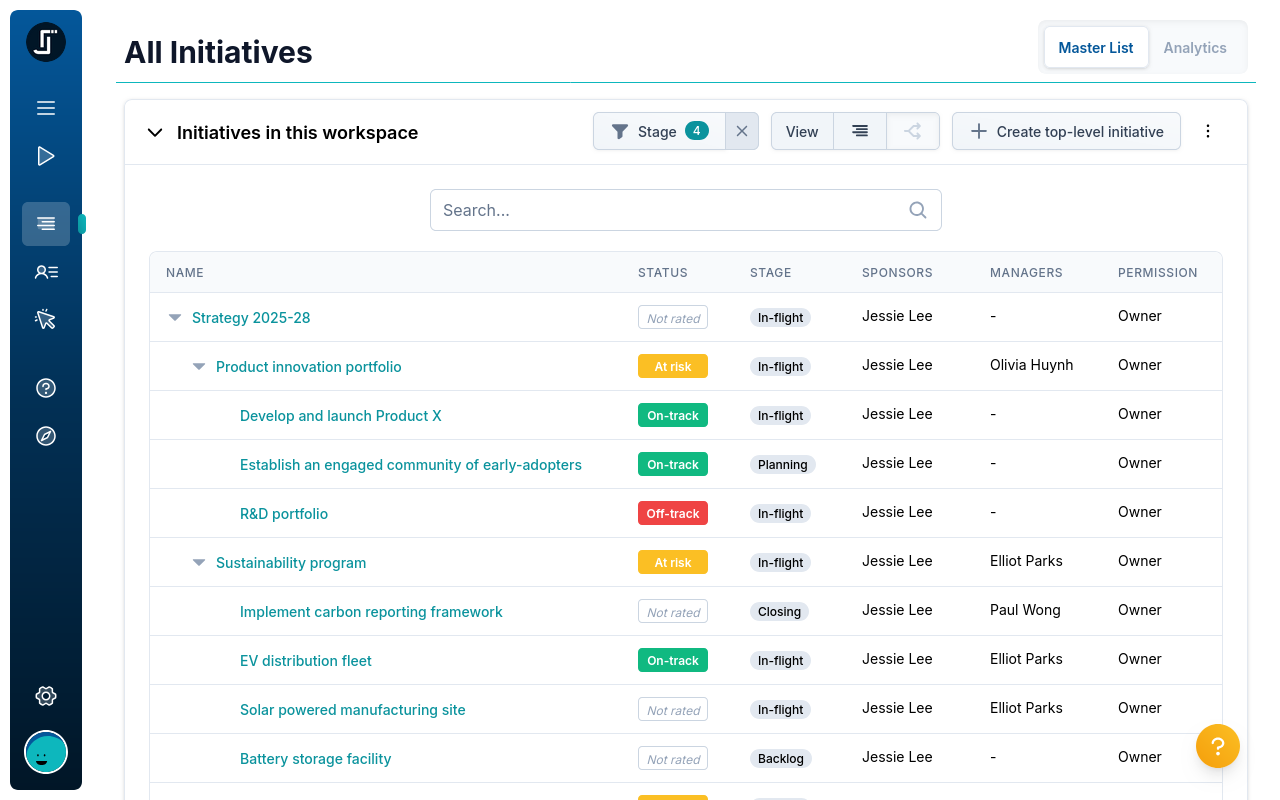The width and height of the screenshot is (1280, 800).
Task: Collapse the Sustainability program group
Action: click(198, 562)
